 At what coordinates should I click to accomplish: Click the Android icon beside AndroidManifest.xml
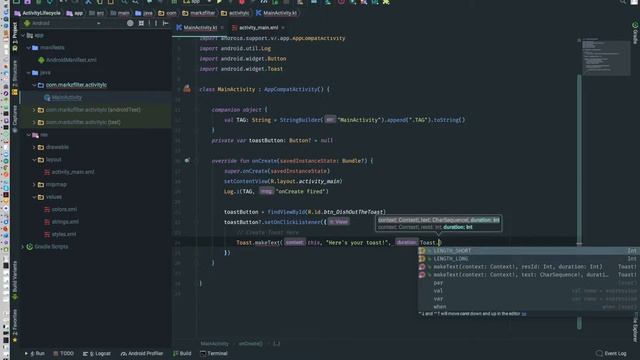click(x=41, y=60)
